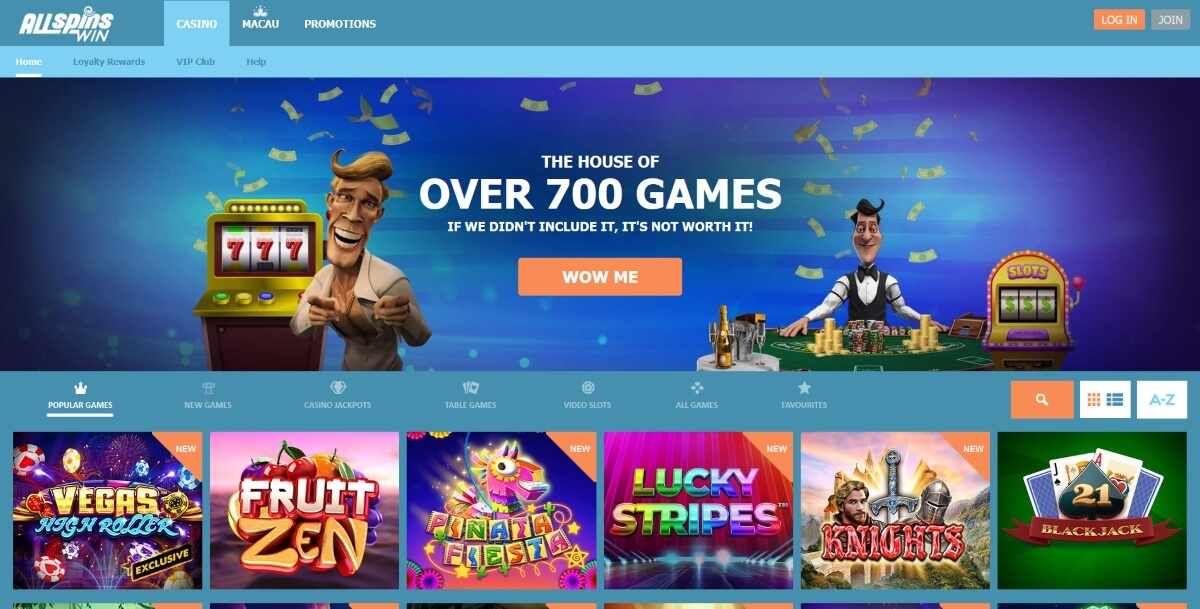
Task: Open the New Games category icon
Action: pos(208,388)
